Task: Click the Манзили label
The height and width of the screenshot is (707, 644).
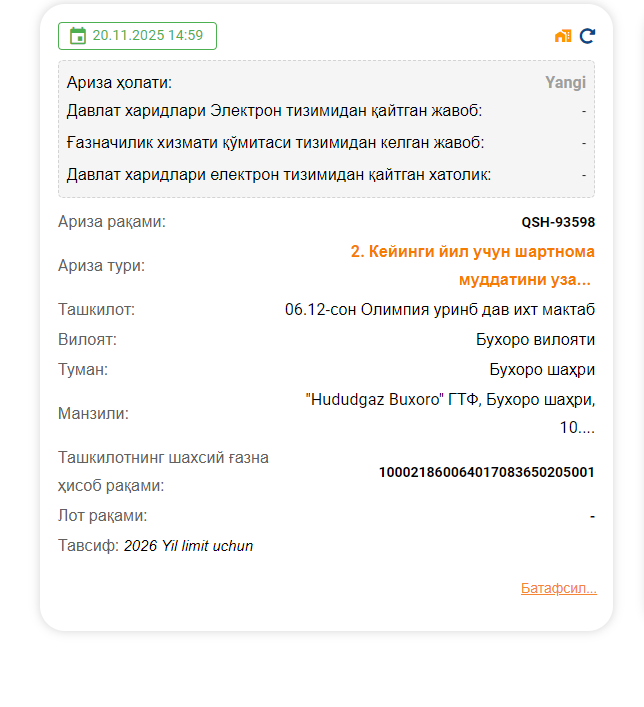Action: pyautogui.click(x=93, y=413)
